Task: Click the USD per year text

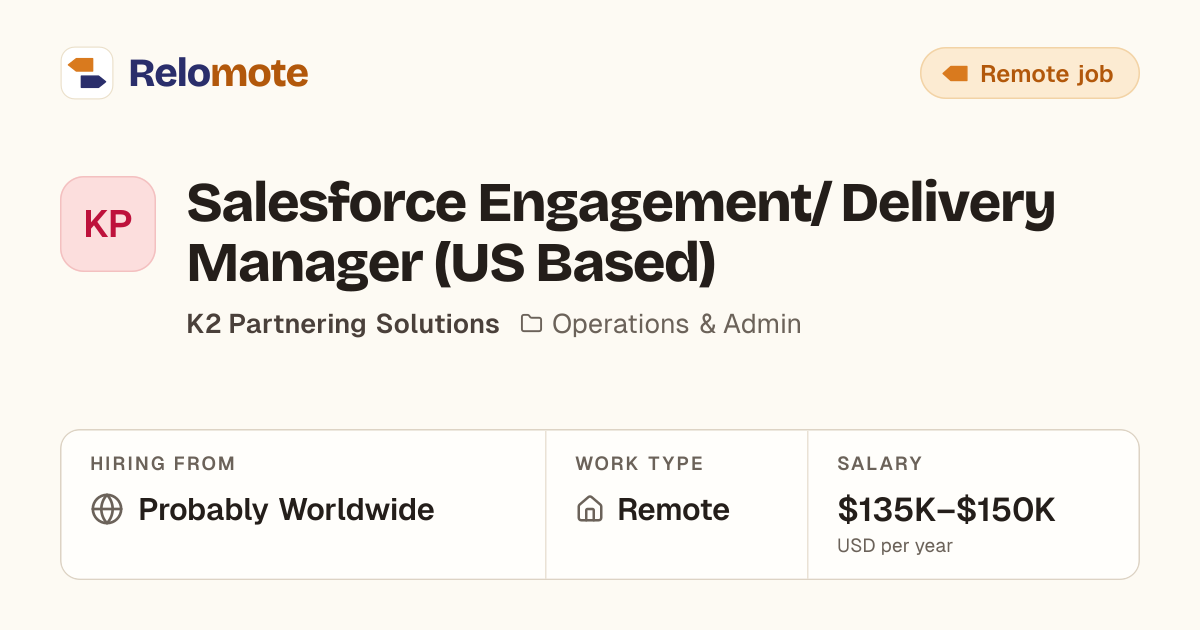Action: click(x=895, y=546)
